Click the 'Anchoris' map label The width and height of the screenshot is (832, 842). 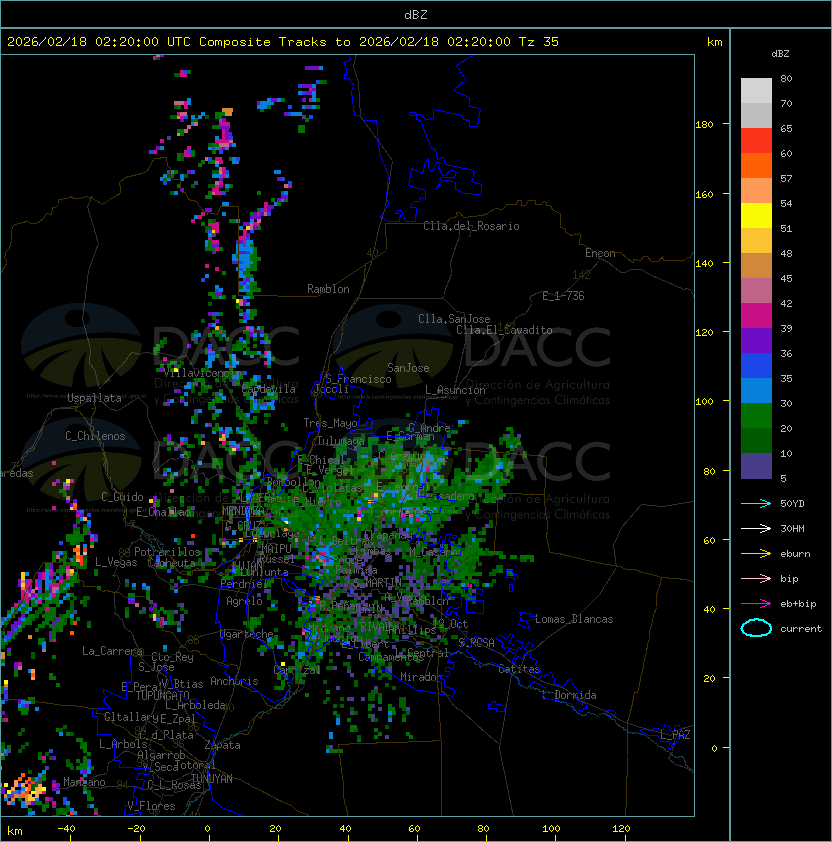click(234, 681)
